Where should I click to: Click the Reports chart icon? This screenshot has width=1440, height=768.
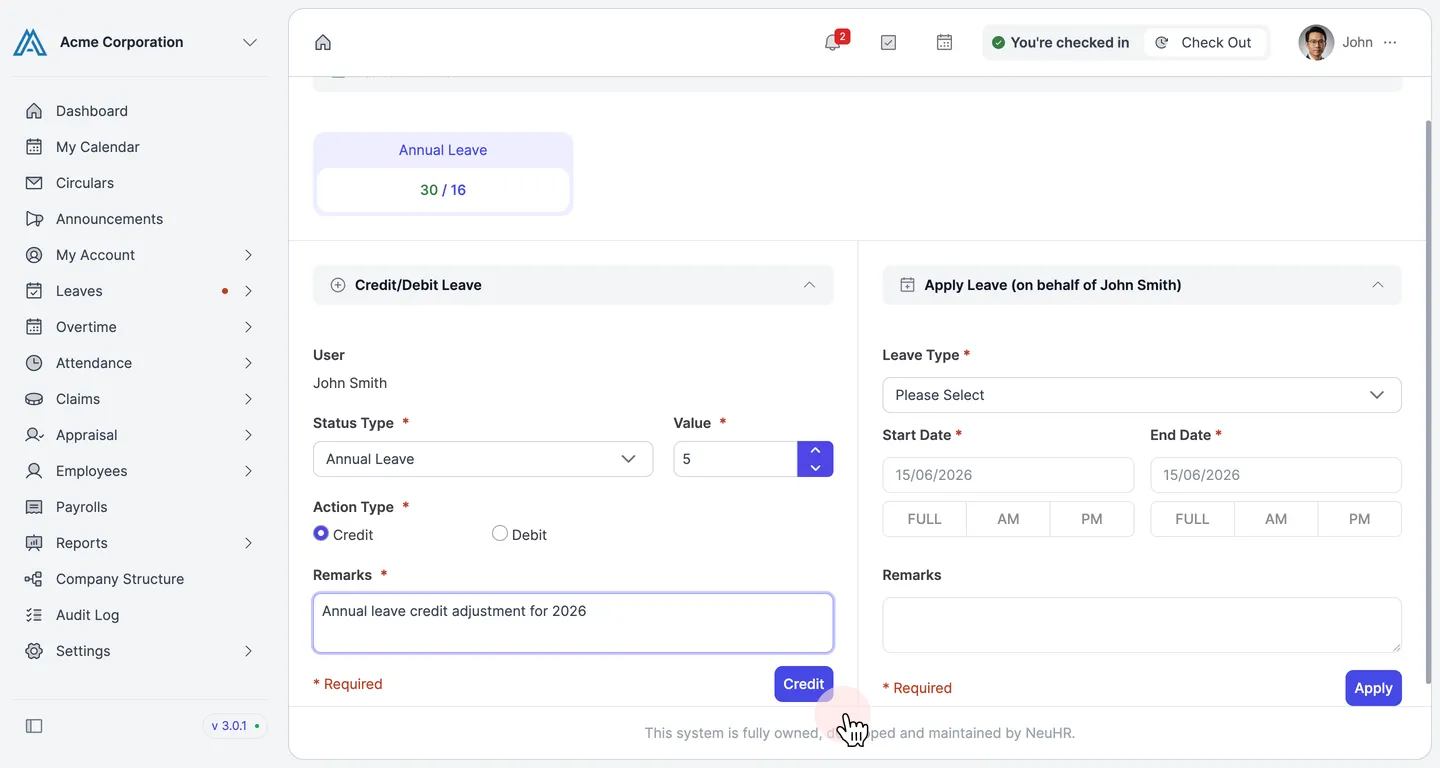tap(34, 543)
